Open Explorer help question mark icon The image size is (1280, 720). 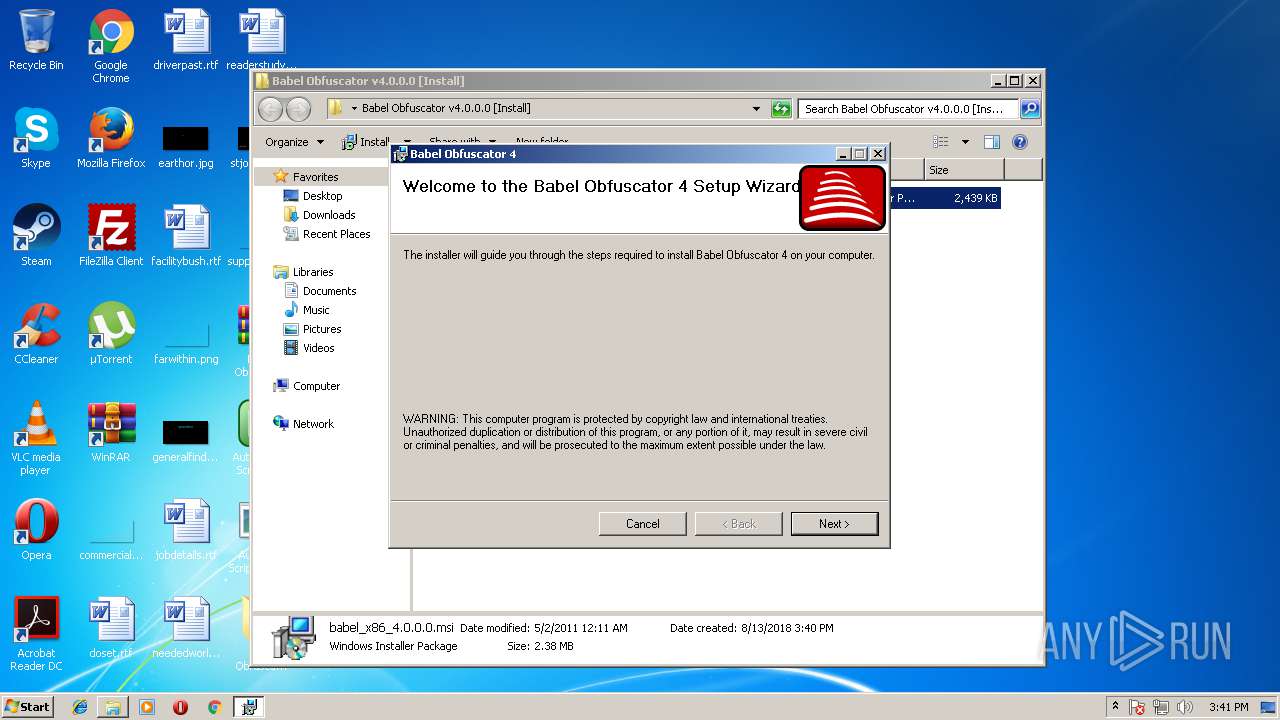pyautogui.click(x=1020, y=142)
